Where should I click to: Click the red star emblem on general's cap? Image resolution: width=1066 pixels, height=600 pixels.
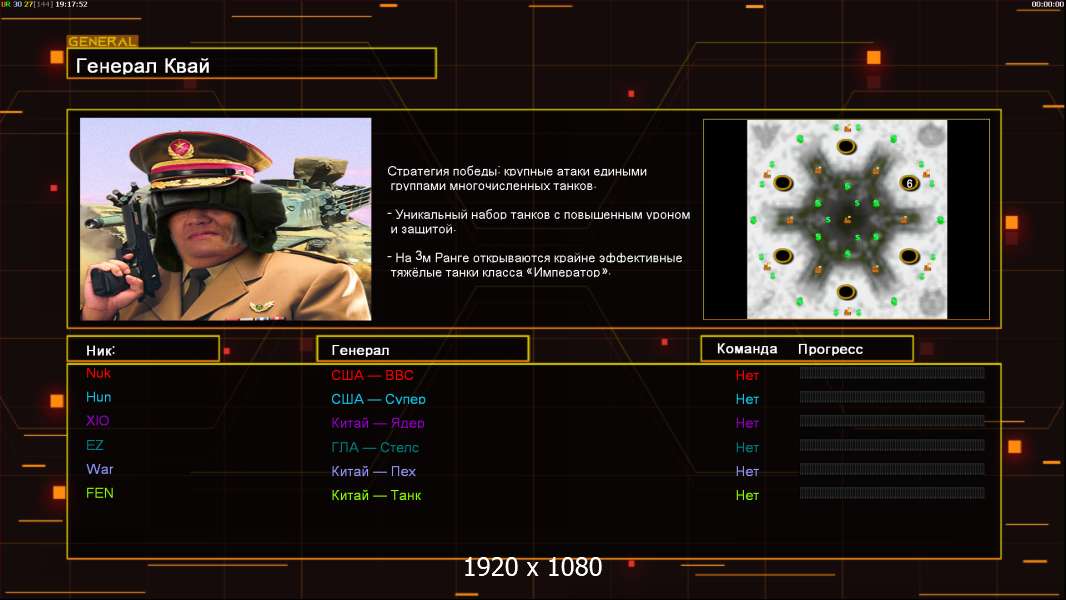pyautogui.click(x=181, y=150)
